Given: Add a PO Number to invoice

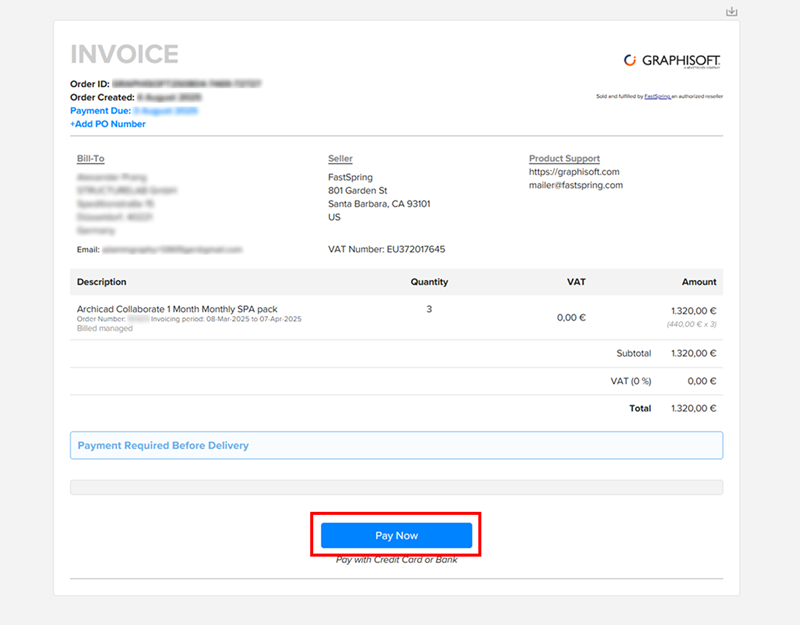Looking at the screenshot, I should [108, 124].
